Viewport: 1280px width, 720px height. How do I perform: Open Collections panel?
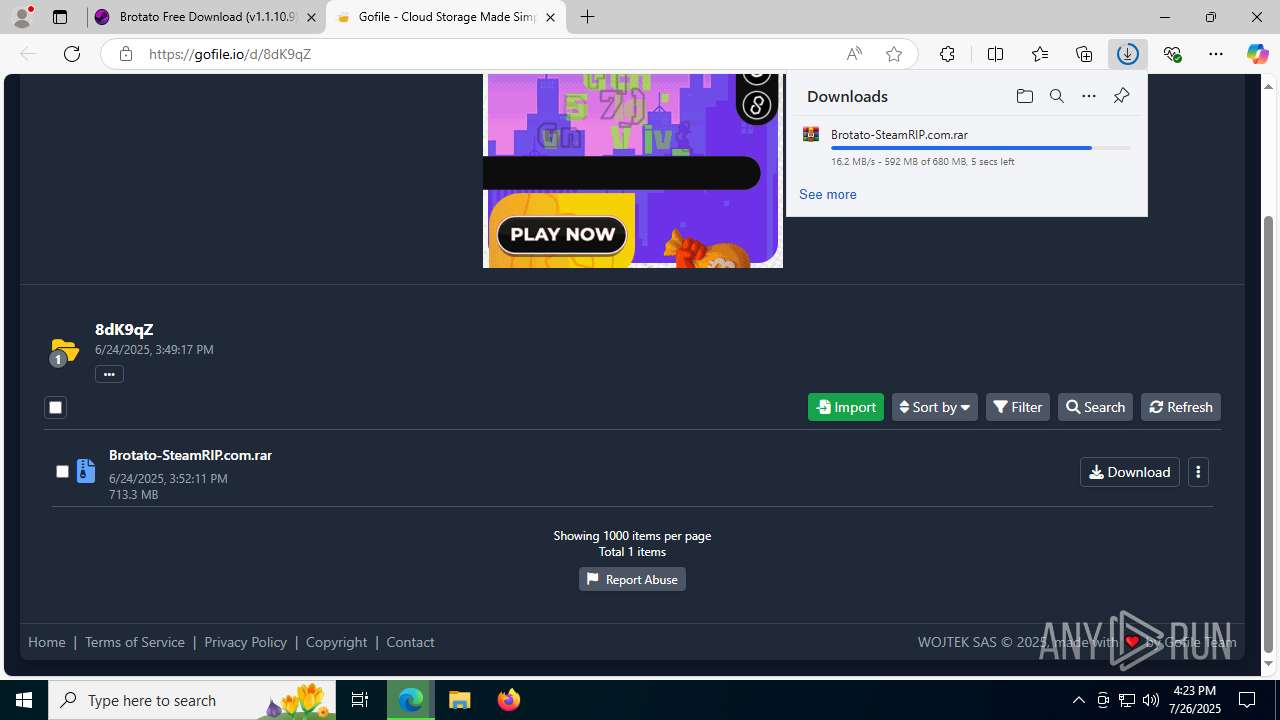1084,54
